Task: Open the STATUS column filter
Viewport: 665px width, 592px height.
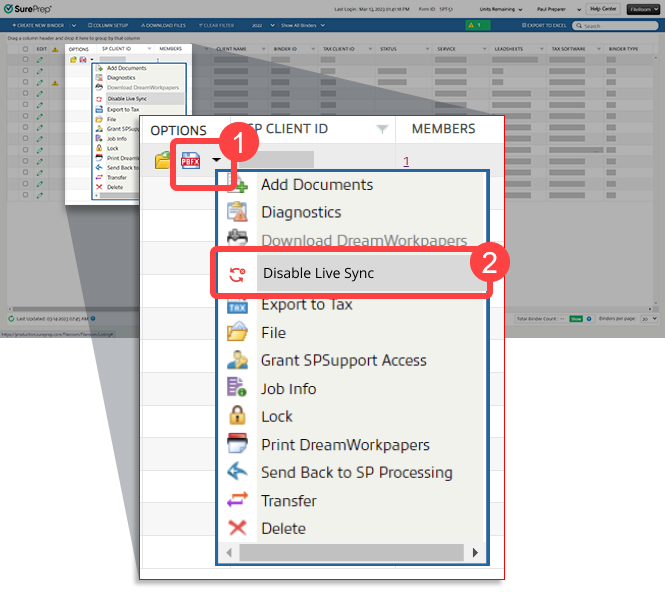Action: pos(427,49)
